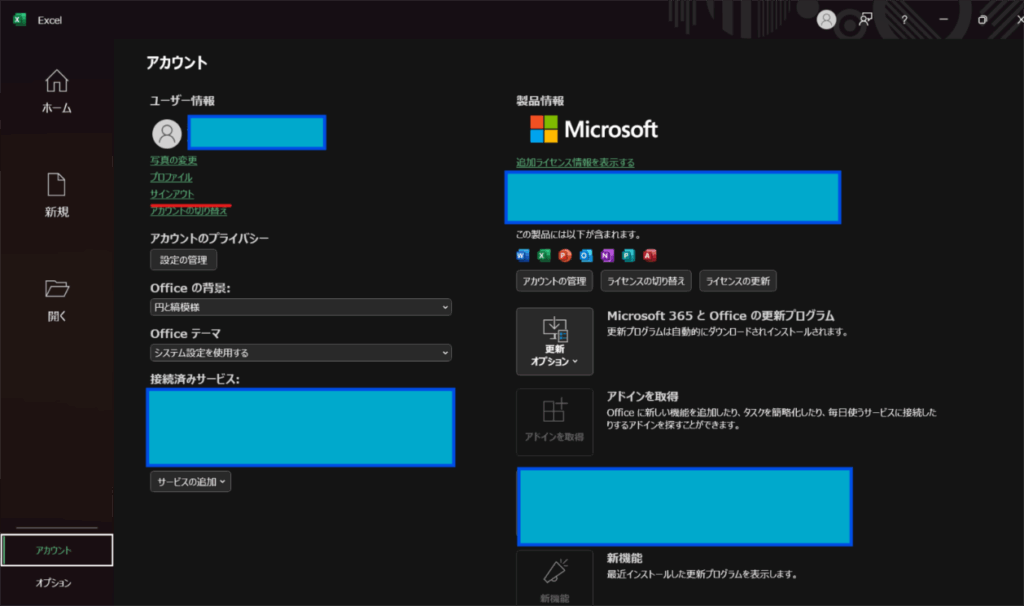
Task: Click the サインアウト link
Action: 172,194
